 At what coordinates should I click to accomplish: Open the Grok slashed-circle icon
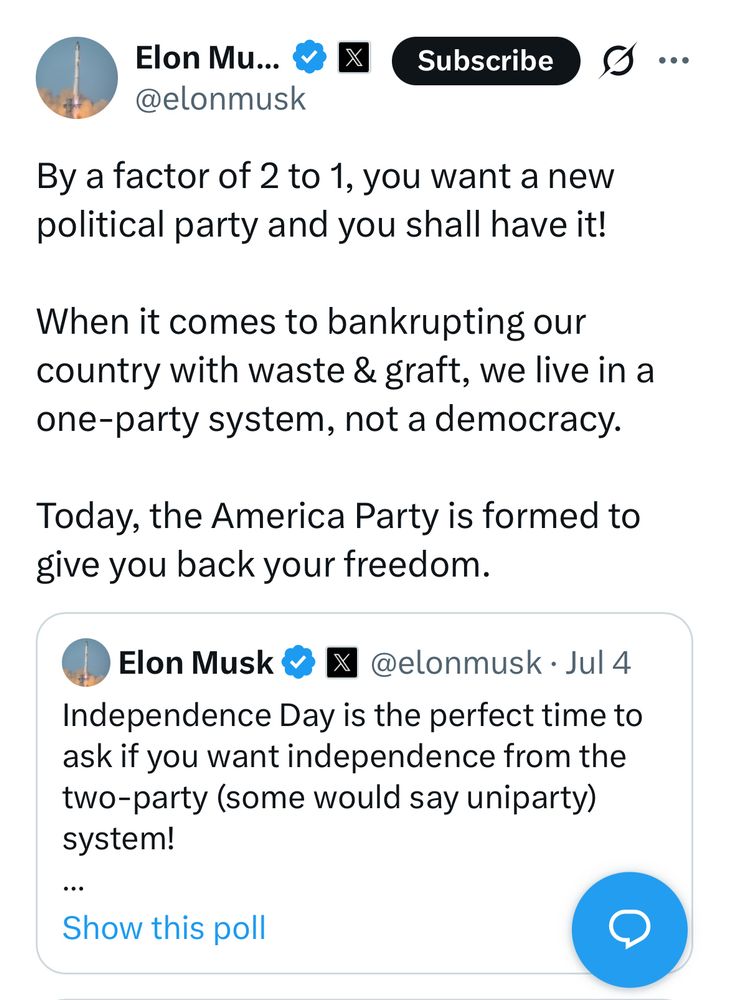(619, 62)
